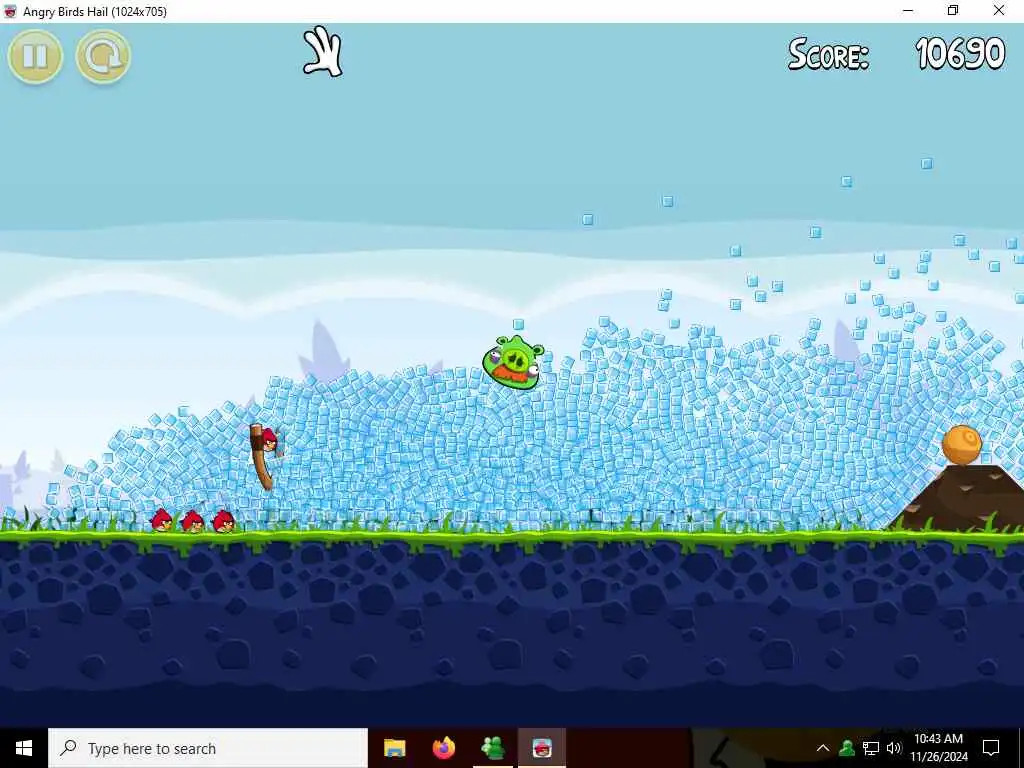The image size is (1024, 768).
Task: Show hidden system tray icons
Action: click(823, 748)
